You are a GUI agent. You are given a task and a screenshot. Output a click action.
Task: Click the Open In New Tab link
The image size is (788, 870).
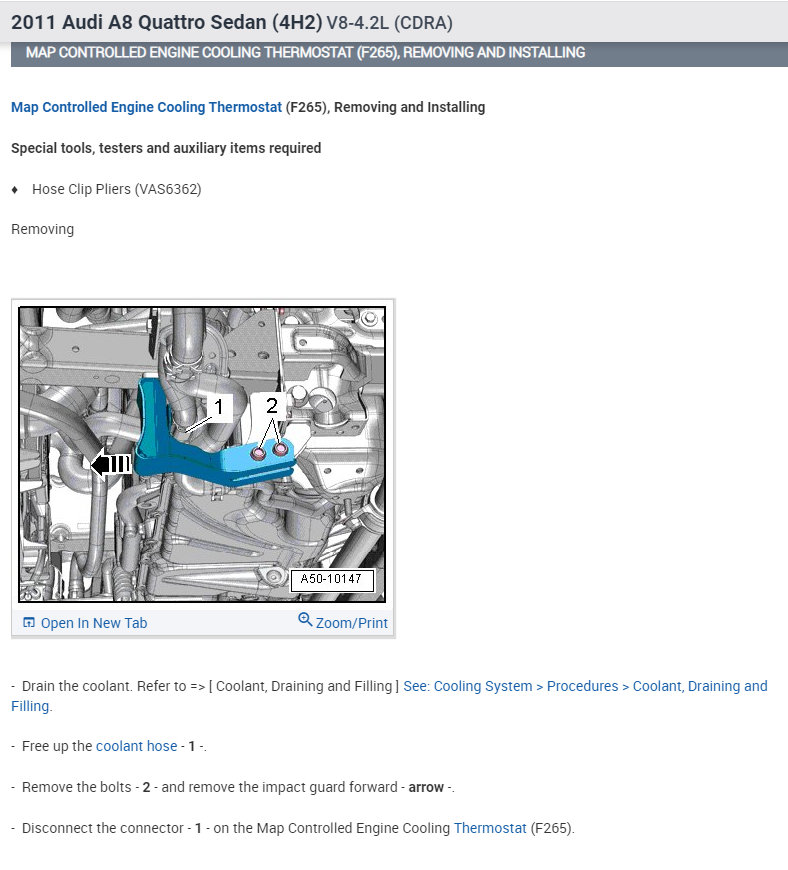click(x=94, y=623)
